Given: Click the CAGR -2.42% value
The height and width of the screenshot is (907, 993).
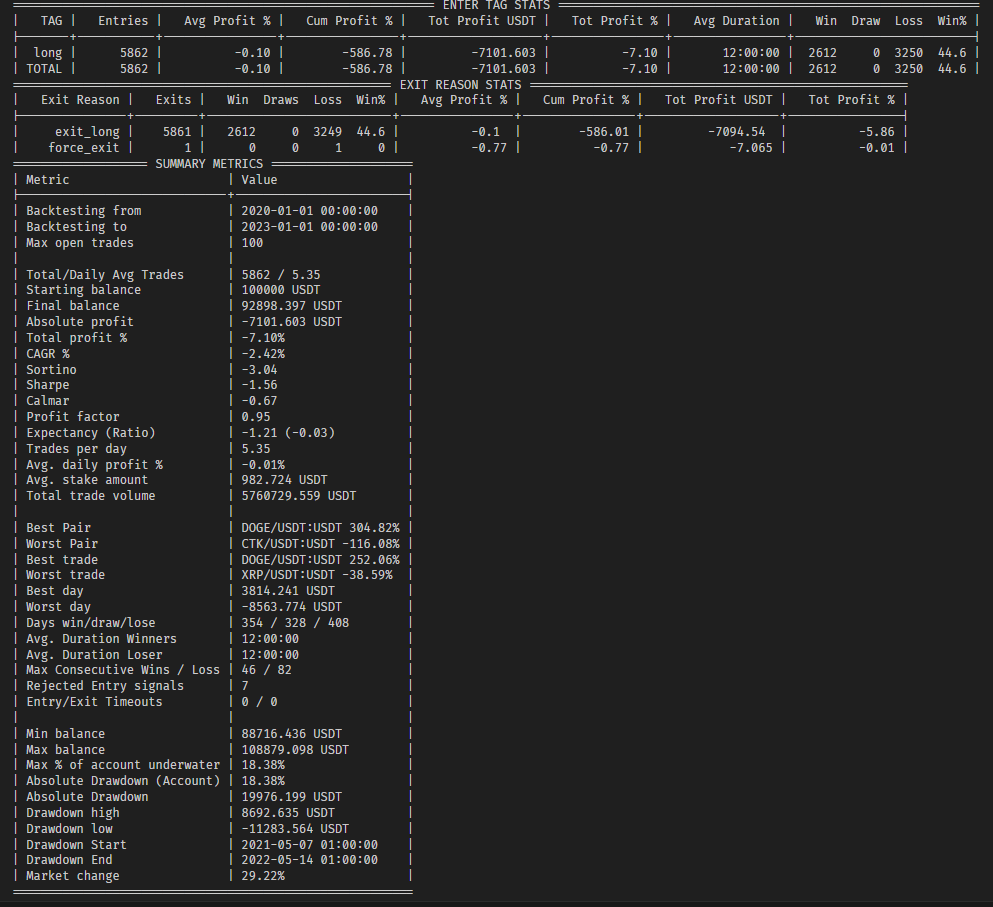Looking at the screenshot, I should [263, 353].
